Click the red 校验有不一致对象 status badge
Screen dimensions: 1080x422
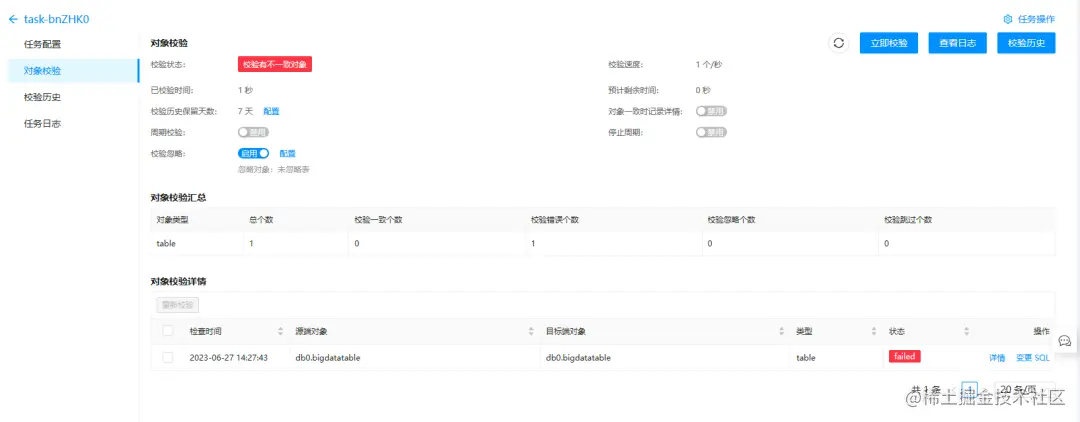276,64
